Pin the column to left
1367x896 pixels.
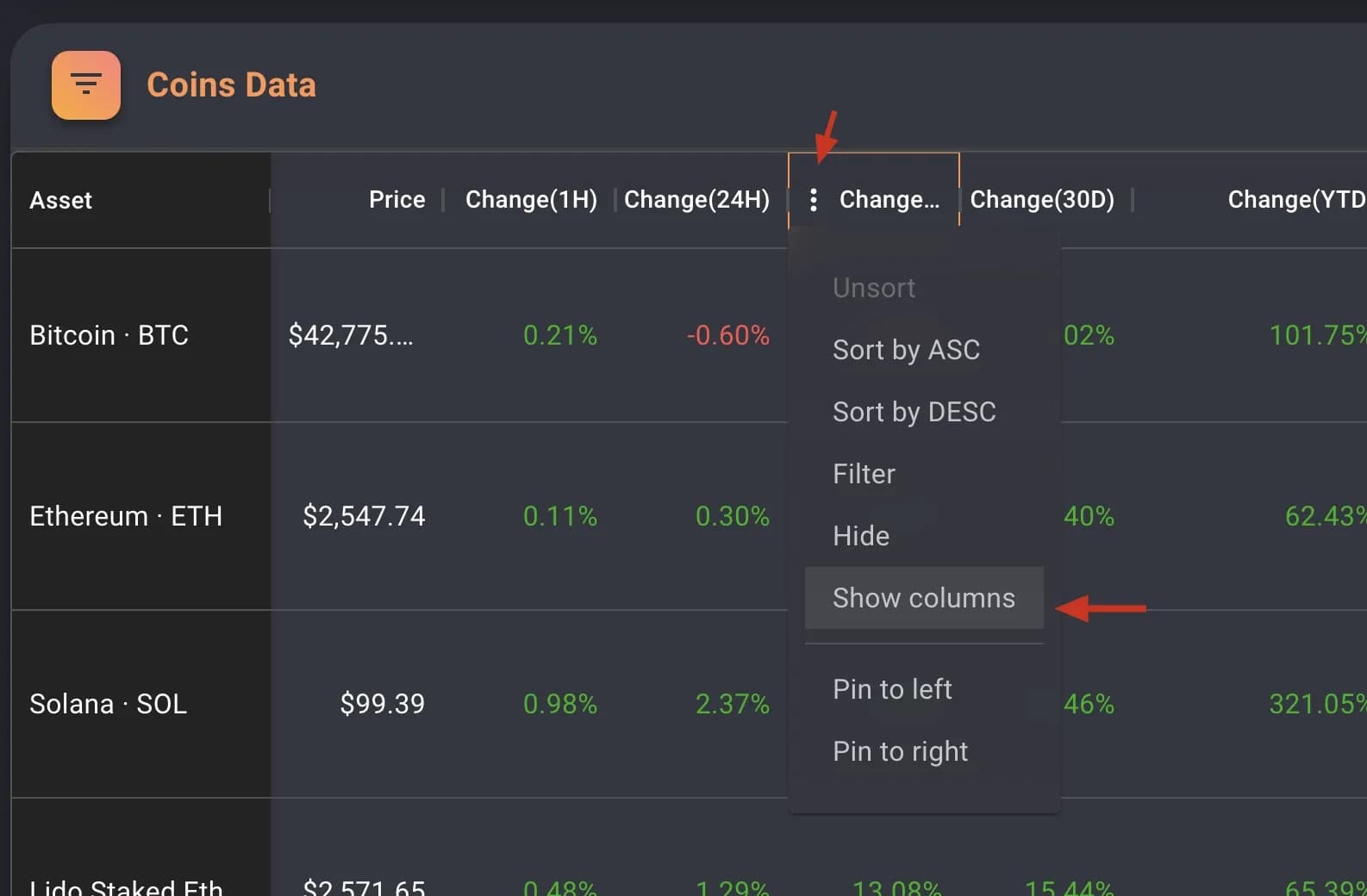[892, 689]
